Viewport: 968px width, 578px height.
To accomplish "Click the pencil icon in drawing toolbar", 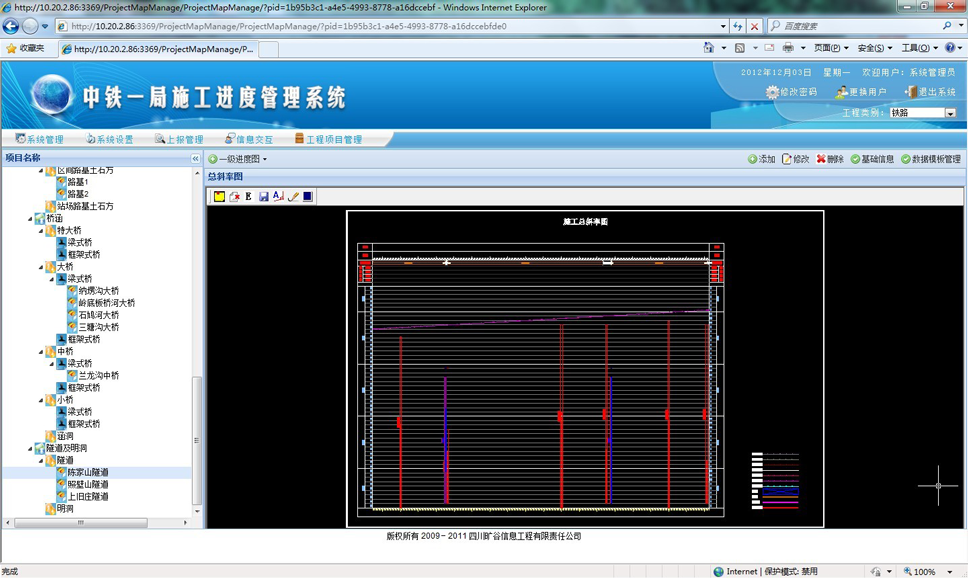I will pyautogui.click(x=293, y=196).
